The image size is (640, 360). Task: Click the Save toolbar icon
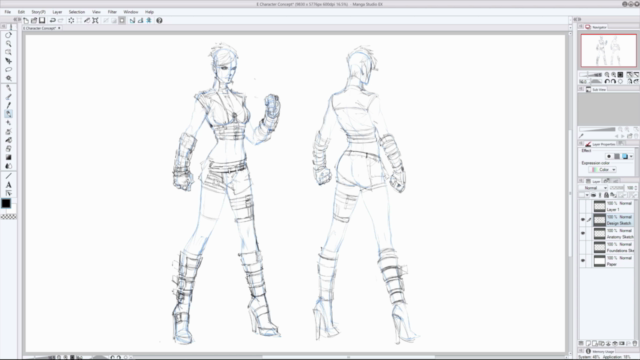pyautogui.click(x=42, y=20)
